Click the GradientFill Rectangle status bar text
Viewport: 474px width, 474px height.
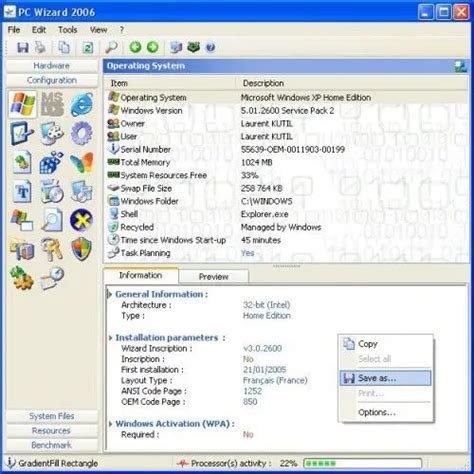click(x=58, y=463)
